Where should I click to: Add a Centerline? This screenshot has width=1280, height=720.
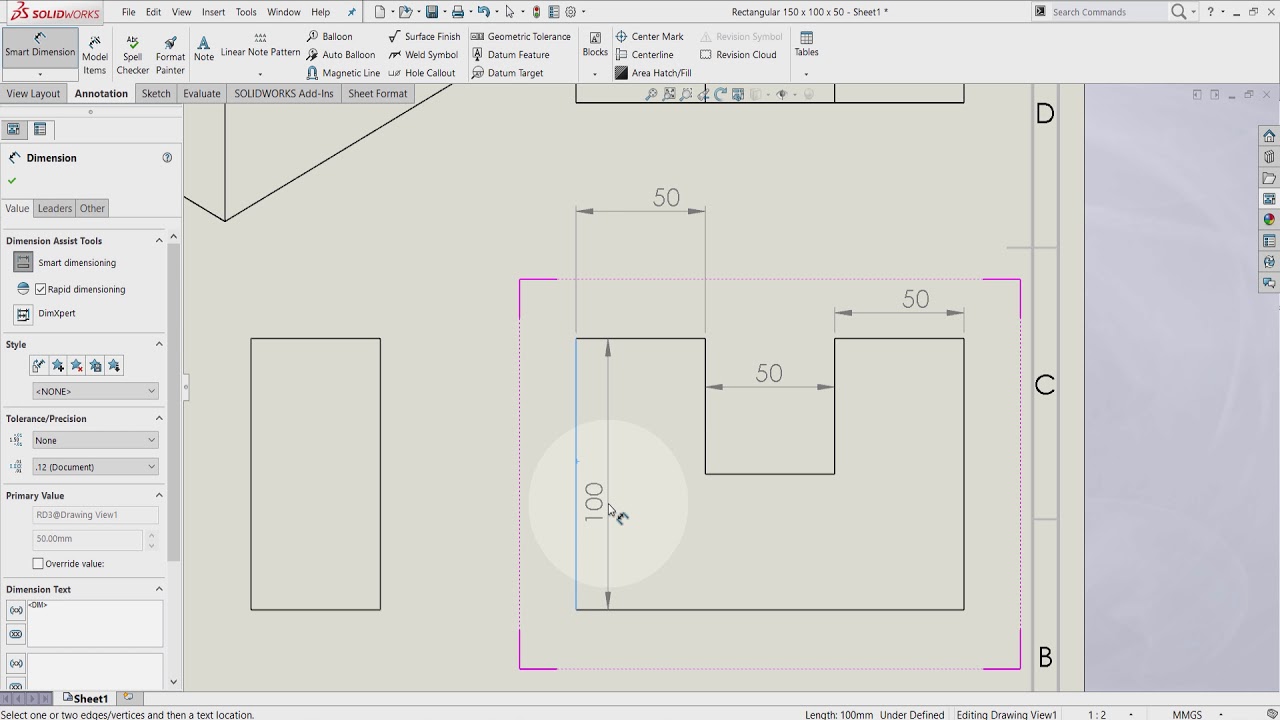(644, 55)
